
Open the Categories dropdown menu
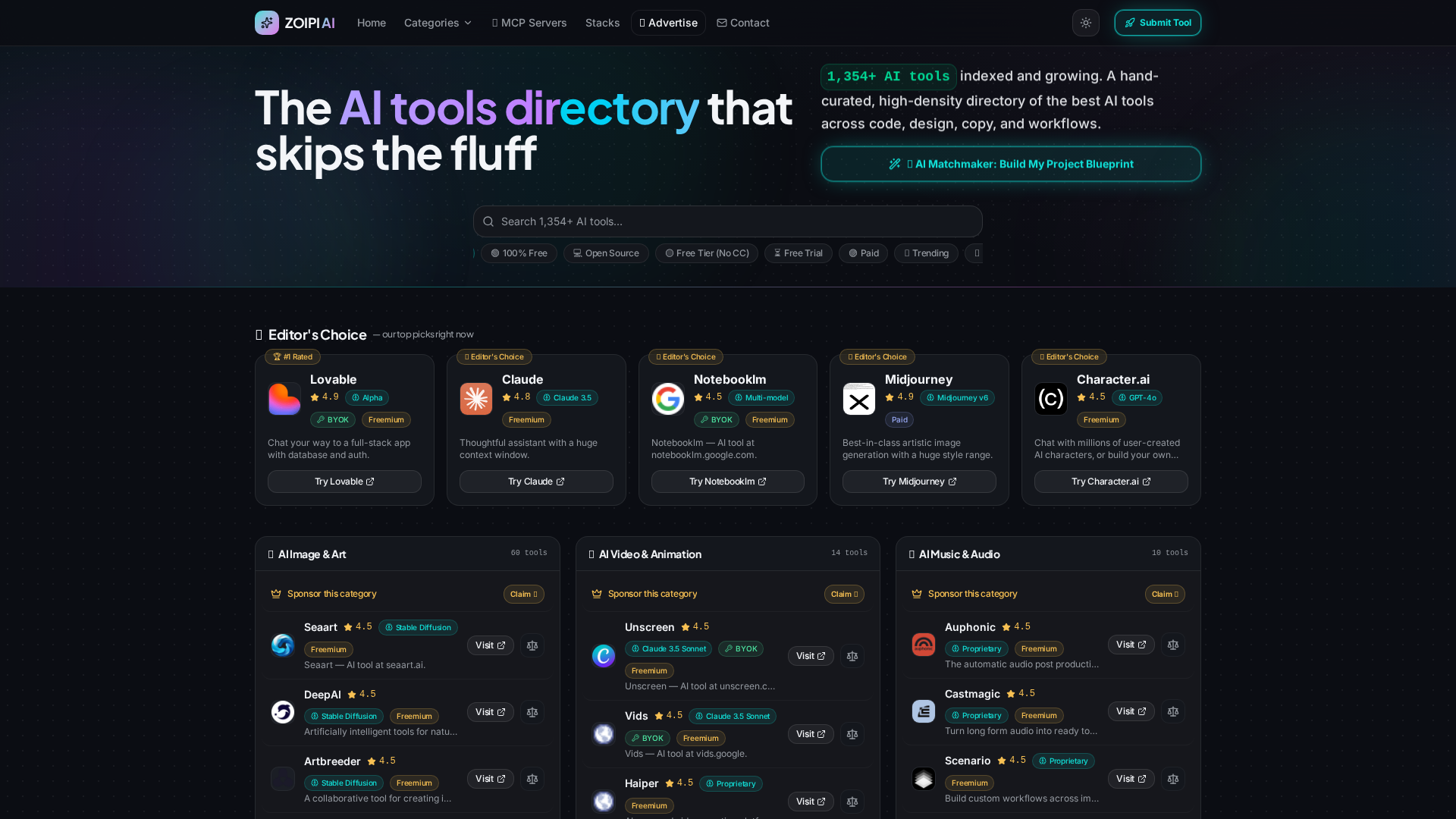(x=438, y=23)
